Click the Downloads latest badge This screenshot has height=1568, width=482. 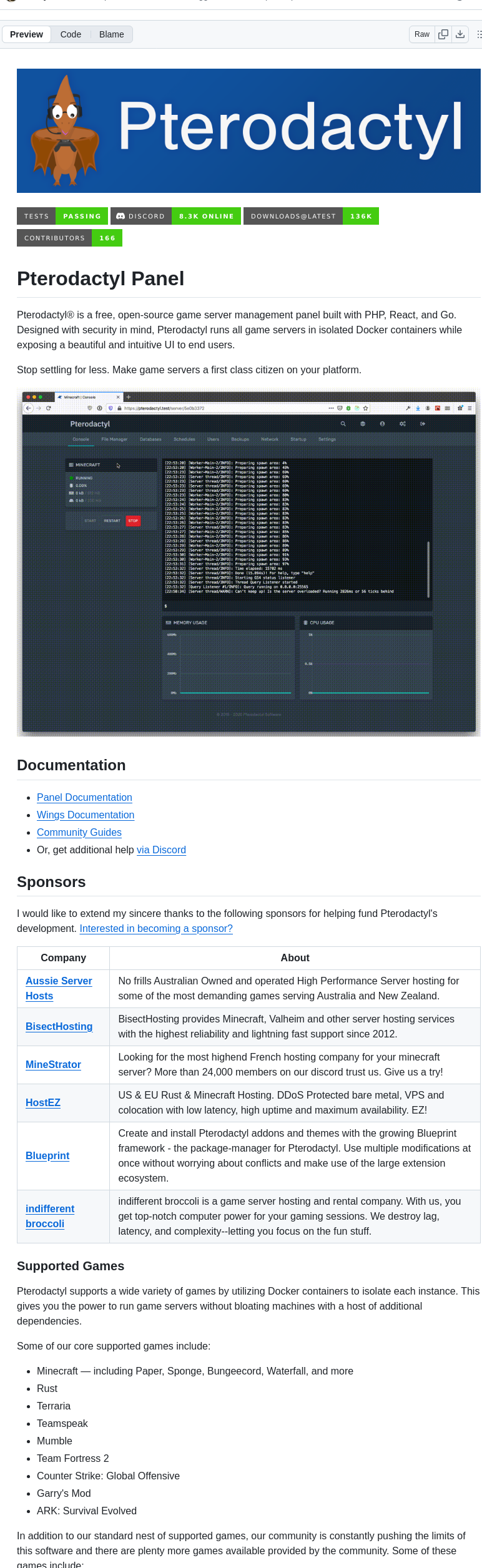pyautogui.click(x=311, y=216)
